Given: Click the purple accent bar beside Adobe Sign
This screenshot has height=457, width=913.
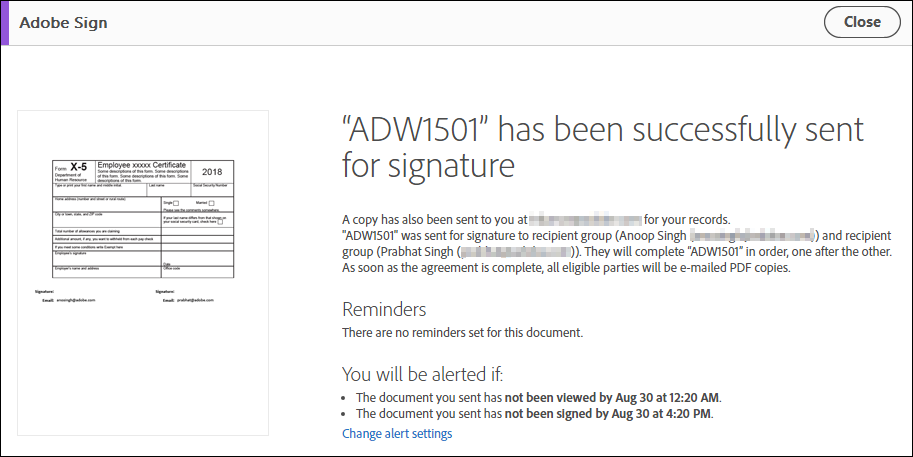Looking at the screenshot, I should click(5, 23).
